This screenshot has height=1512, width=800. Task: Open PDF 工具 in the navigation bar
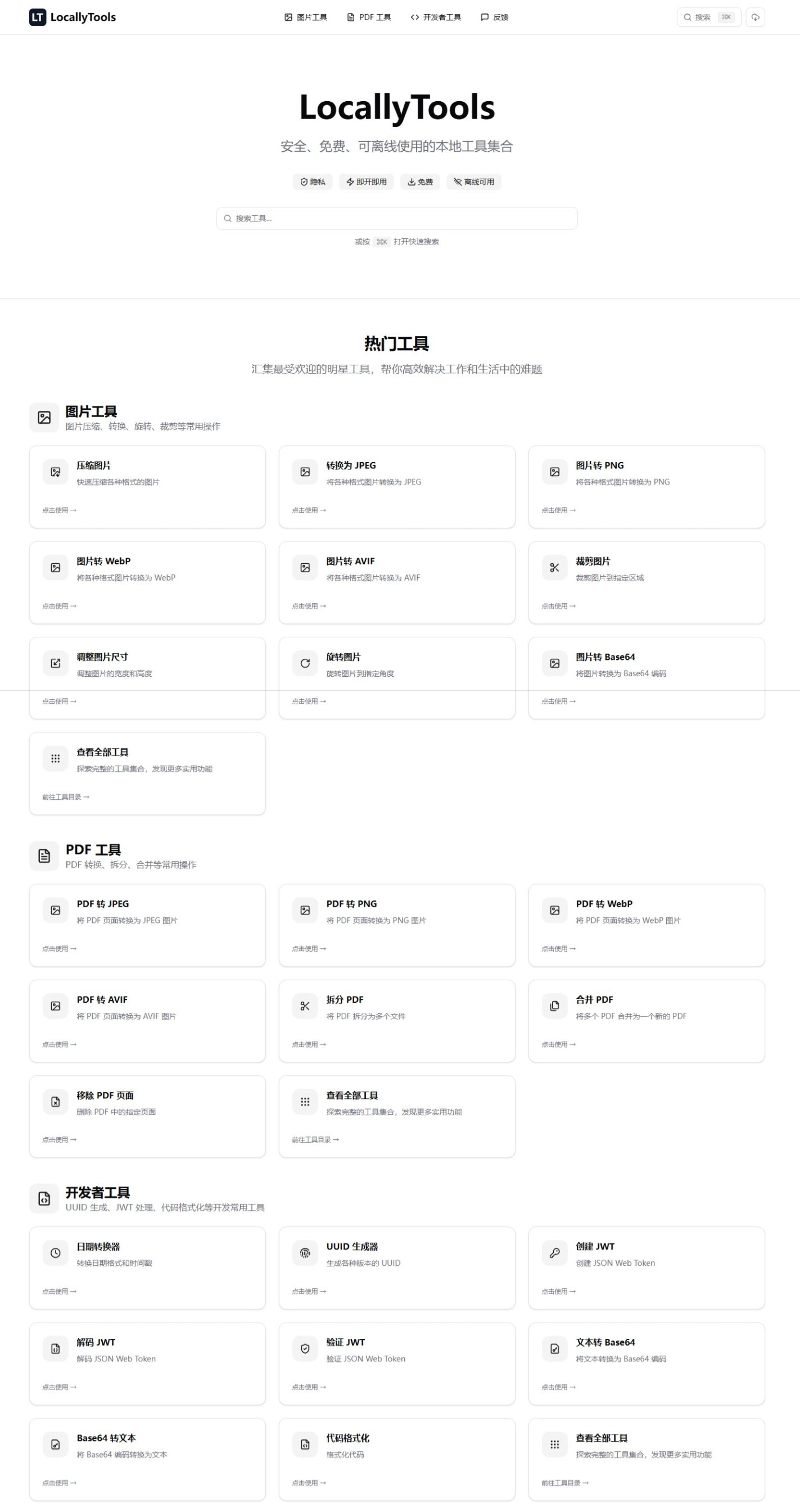369,17
